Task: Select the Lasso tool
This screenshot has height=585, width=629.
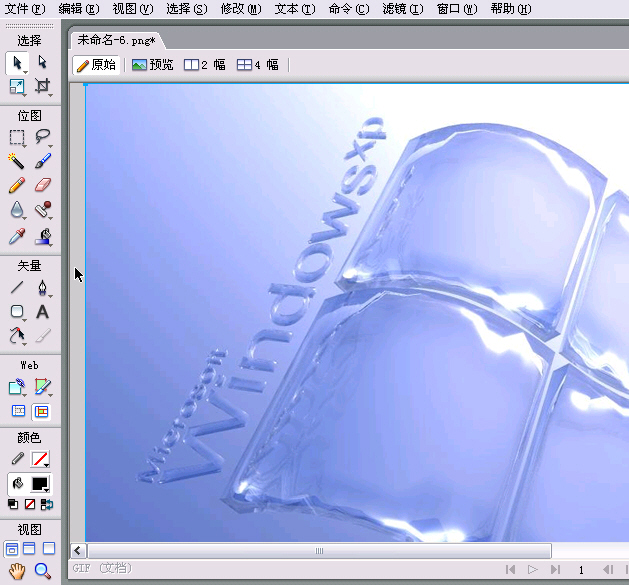Action: pos(42,137)
